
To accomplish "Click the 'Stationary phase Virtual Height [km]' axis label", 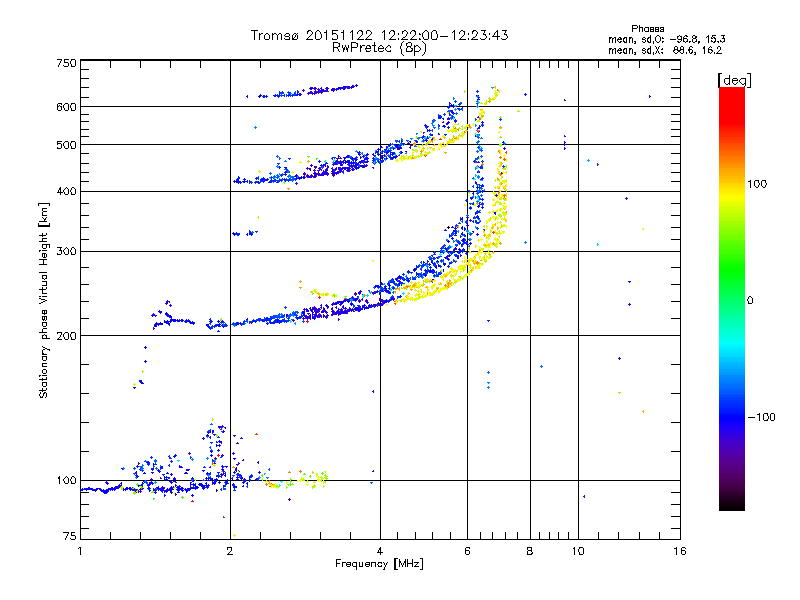I will point(44,299).
